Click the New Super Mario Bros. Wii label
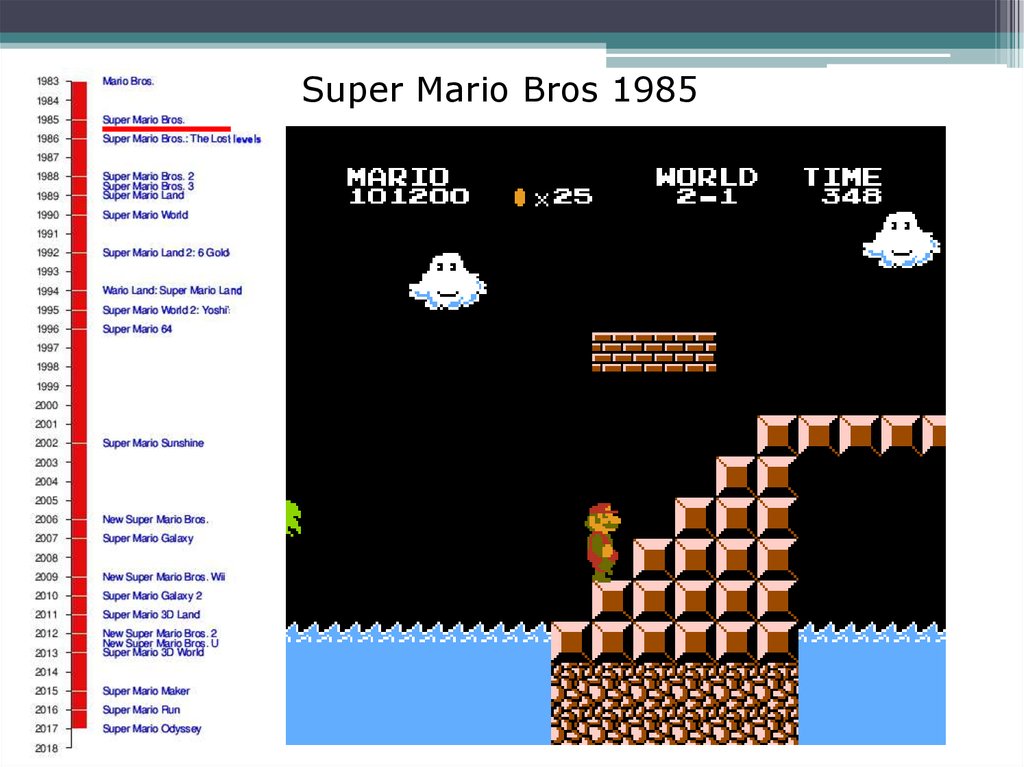Viewport: 1024px width, 767px height. point(164,577)
